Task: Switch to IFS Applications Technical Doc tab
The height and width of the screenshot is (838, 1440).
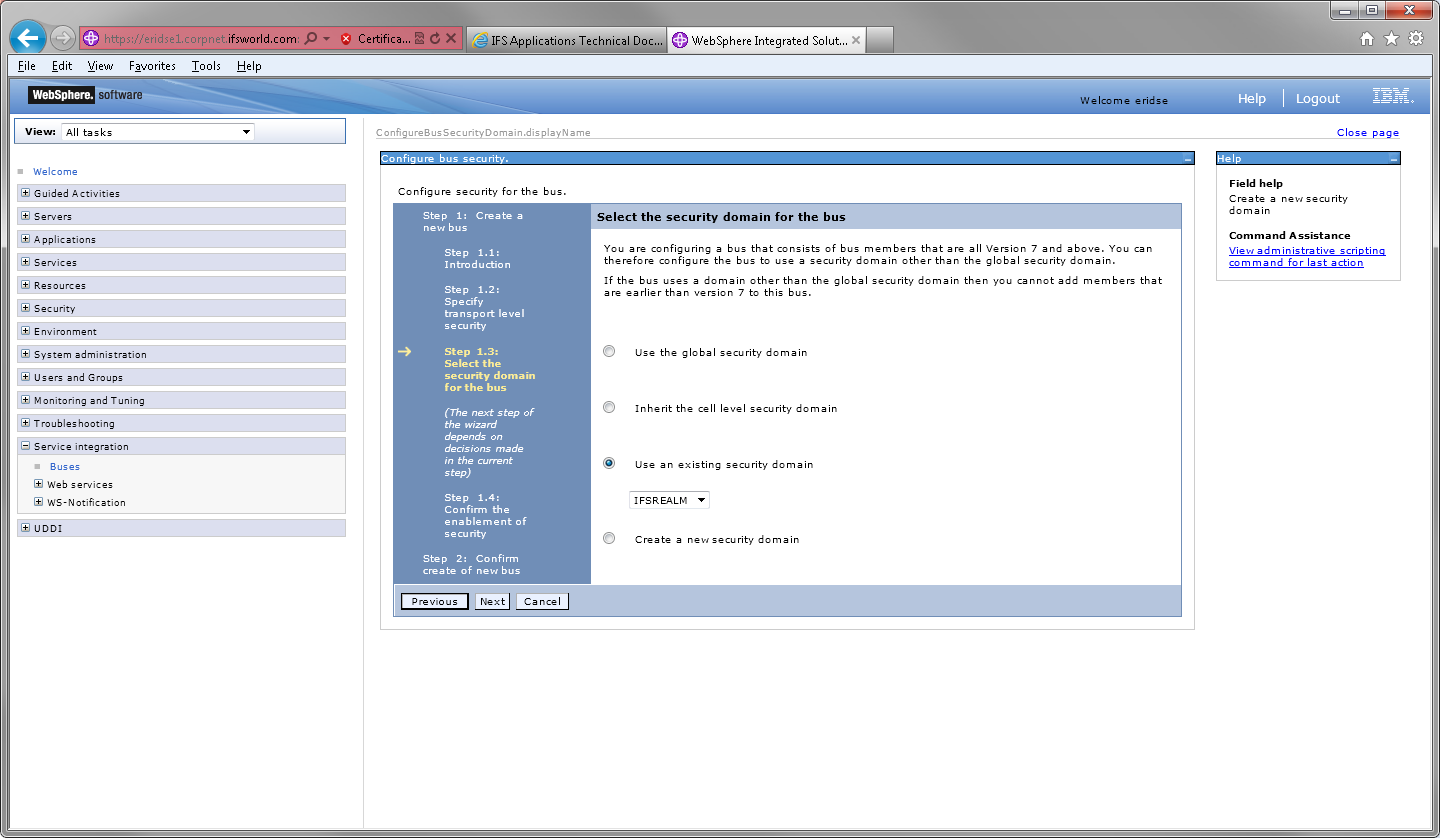Action: pyautogui.click(x=566, y=40)
